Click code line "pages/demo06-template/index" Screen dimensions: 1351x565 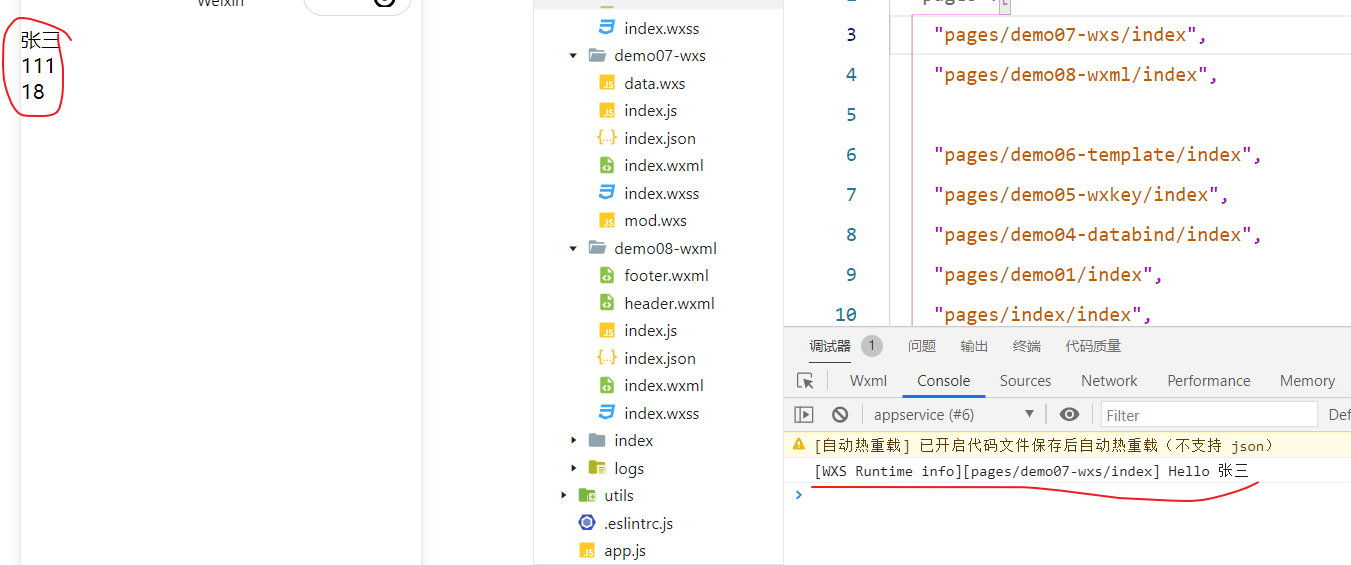pos(1099,155)
